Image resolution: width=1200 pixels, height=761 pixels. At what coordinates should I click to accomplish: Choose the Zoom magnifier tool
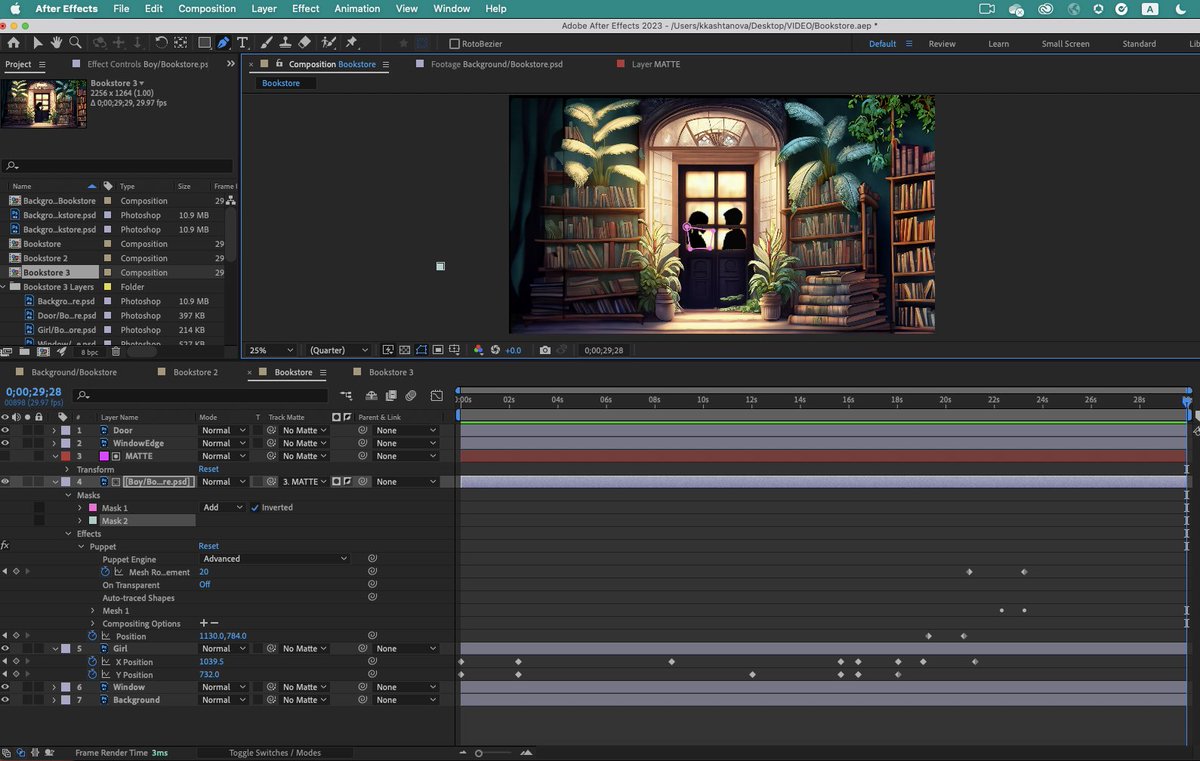[x=73, y=43]
